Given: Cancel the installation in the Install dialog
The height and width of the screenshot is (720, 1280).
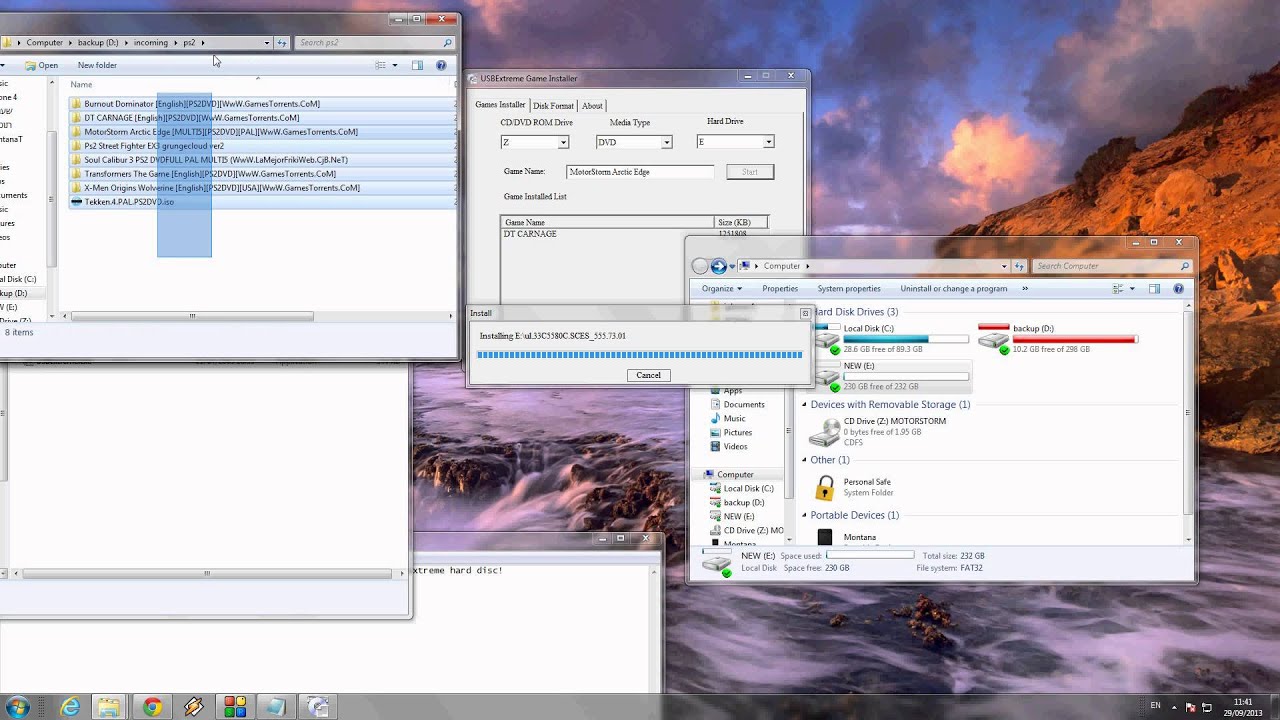Looking at the screenshot, I should coord(648,375).
